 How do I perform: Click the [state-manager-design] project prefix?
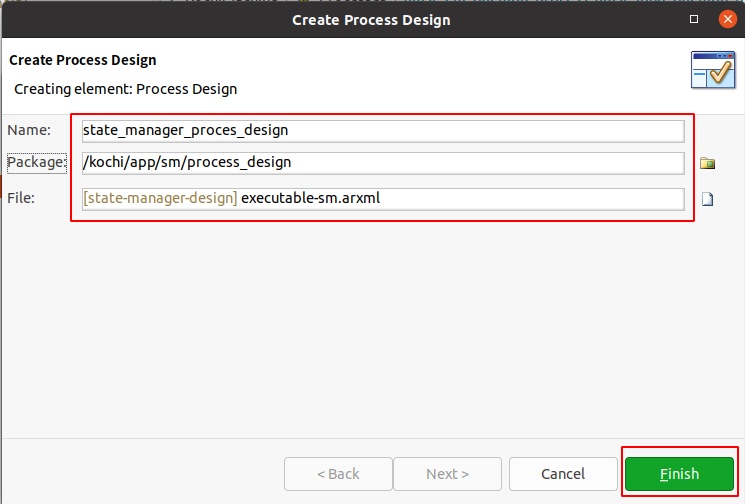pos(160,198)
